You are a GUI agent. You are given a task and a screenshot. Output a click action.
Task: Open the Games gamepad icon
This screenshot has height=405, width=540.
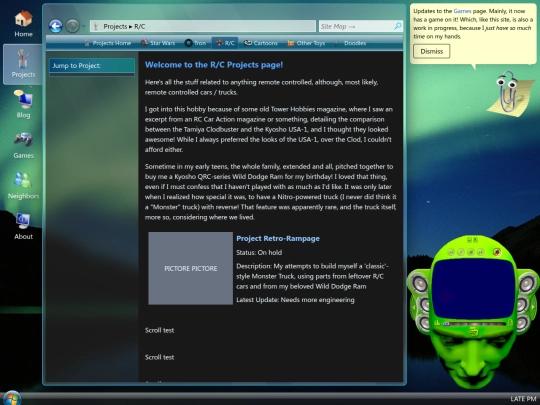[23, 145]
